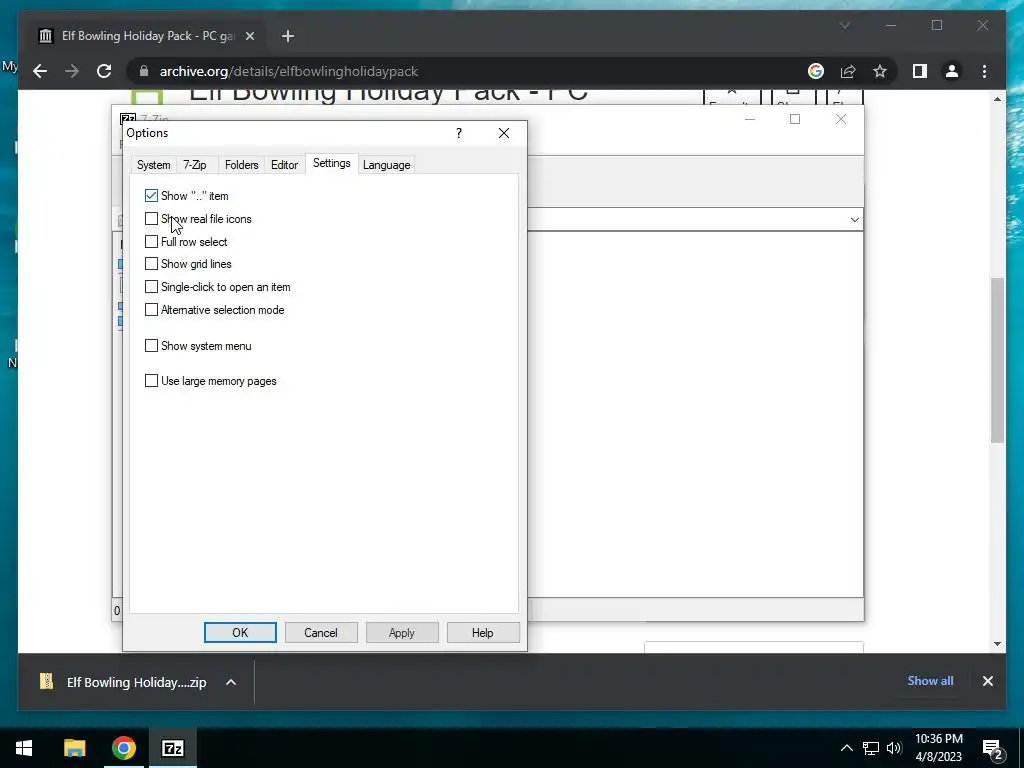Open the volume tray icon
The image size is (1024, 768).
tap(894, 748)
